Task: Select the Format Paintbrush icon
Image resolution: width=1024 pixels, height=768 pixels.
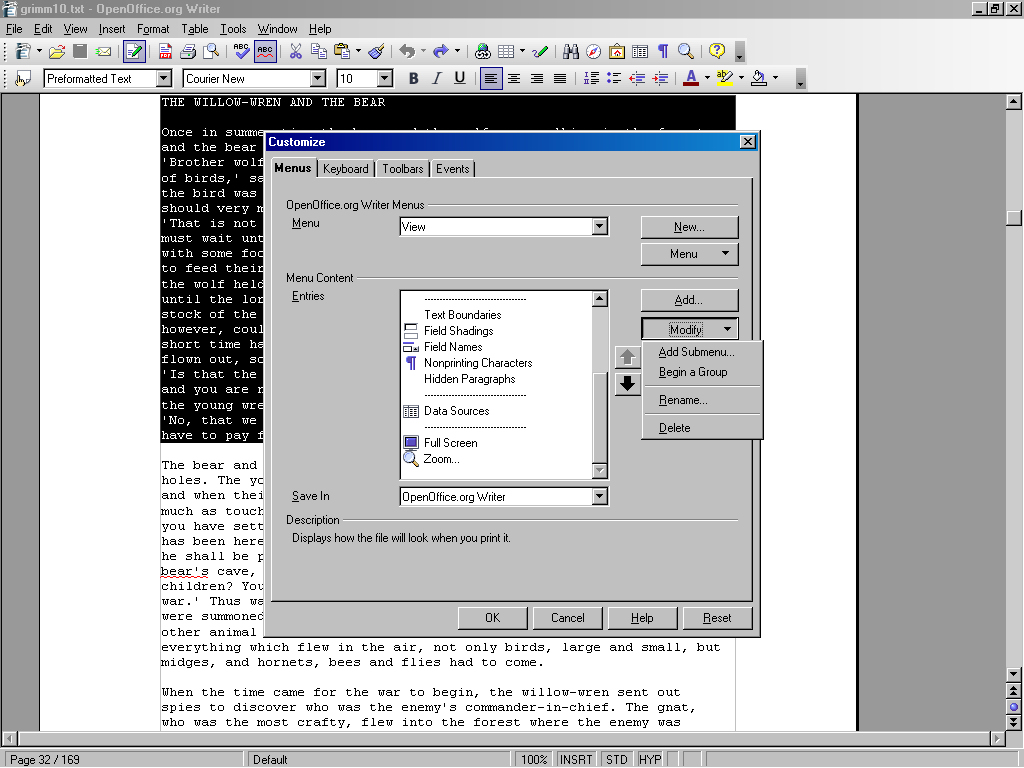Action: click(376, 52)
